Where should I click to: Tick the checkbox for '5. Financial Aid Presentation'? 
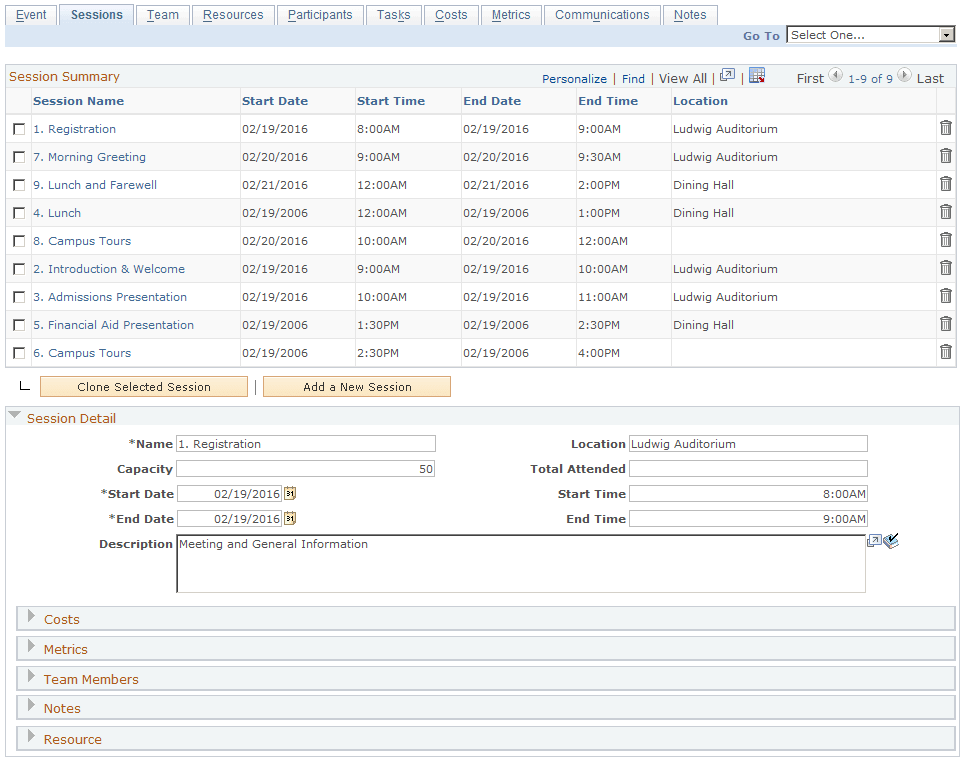tap(18, 325)
